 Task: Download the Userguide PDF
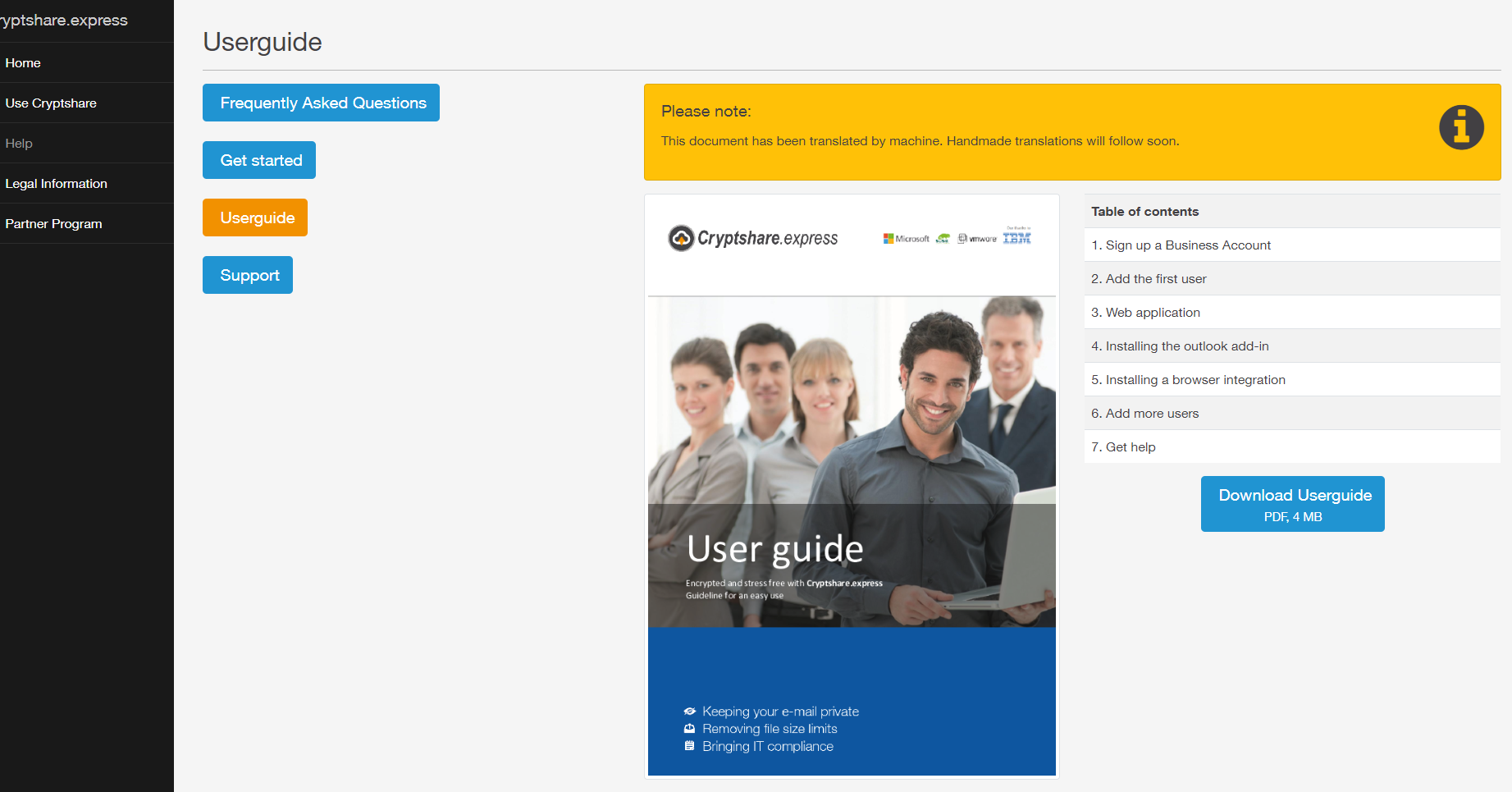click(x=1292, y=503)
